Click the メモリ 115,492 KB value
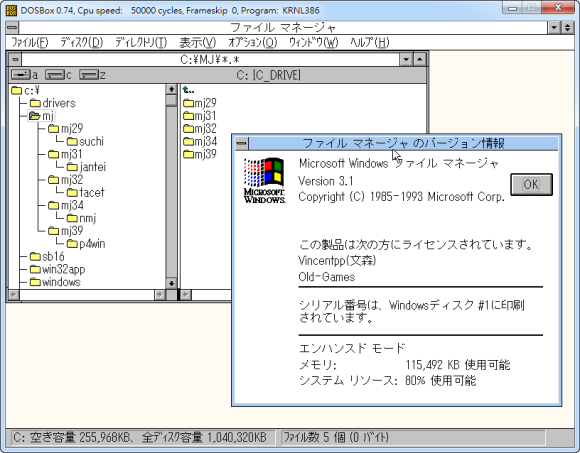Viewport: 580px width, 453px height. [458, 365]
